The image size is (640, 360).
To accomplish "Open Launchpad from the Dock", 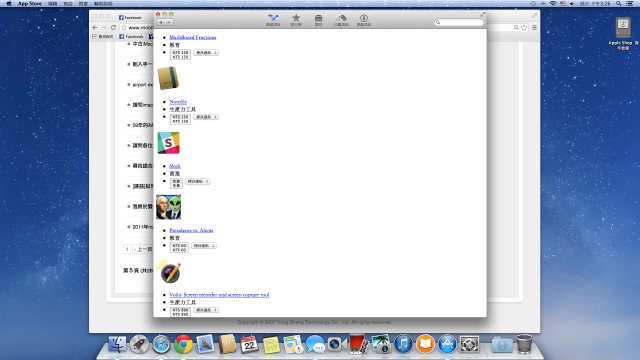I will point(139,344).
